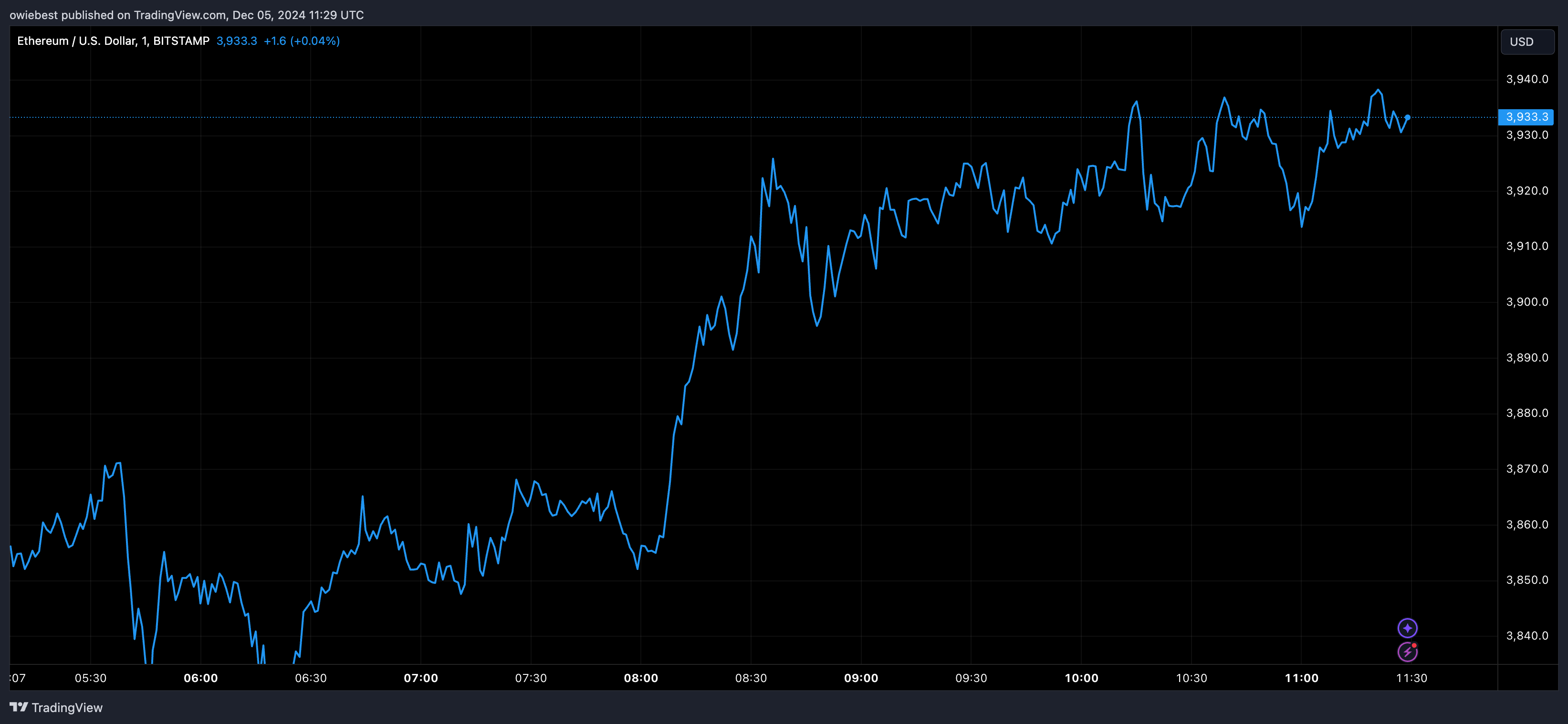This screenshot has width=1568, height=724.
Task: Click the 3,880.0 price axis label
Action: (x=1527, y=413)
